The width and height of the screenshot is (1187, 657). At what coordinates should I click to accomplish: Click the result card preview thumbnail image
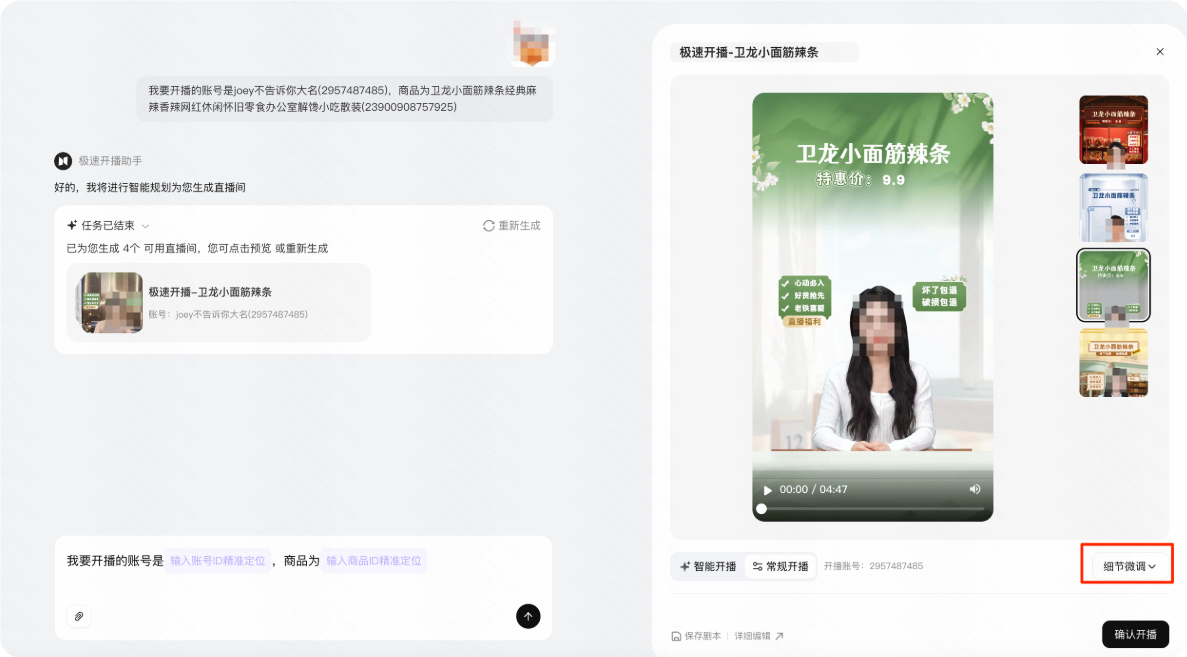tap(110, 303)
